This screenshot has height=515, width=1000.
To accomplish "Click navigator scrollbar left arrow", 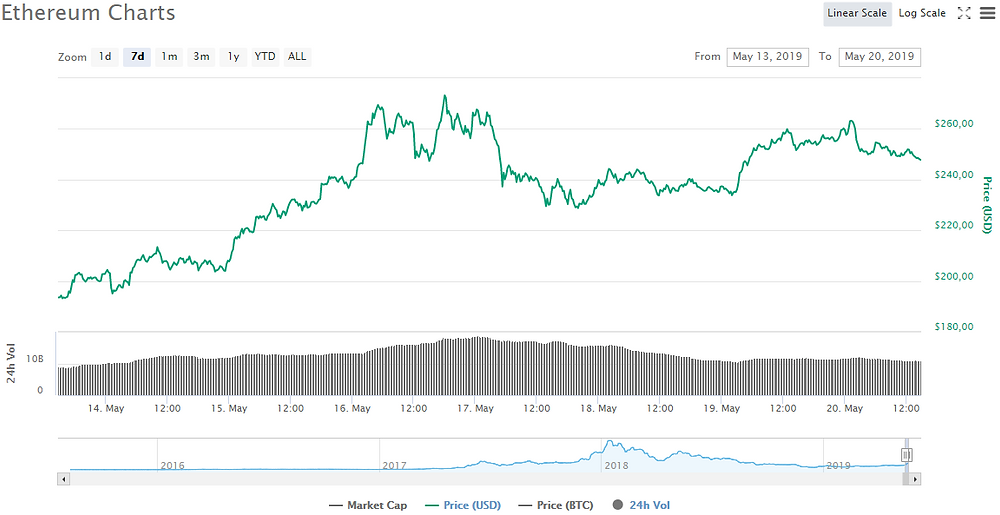I will point(63,477).
